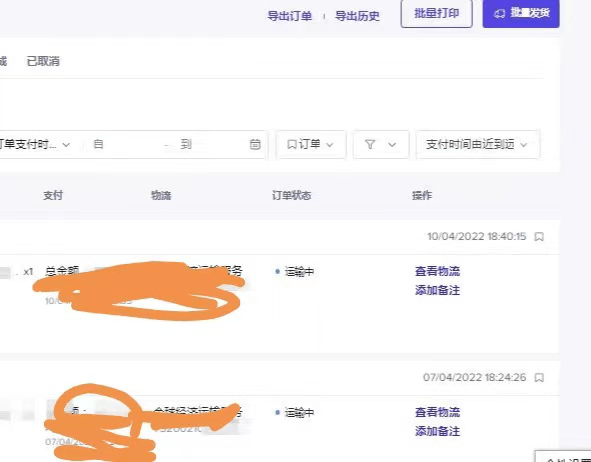Image resolution: width=591 pixels, height=462 pixels.
Task: Bookmark the order dated 07/04/2022 18:24:26
Action: point(539,378)
